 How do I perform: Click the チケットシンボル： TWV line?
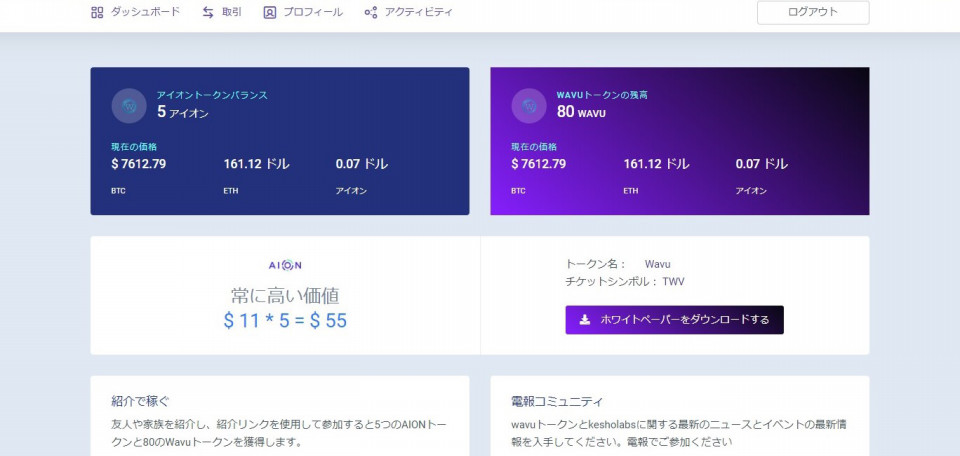[x=625, y=282]
